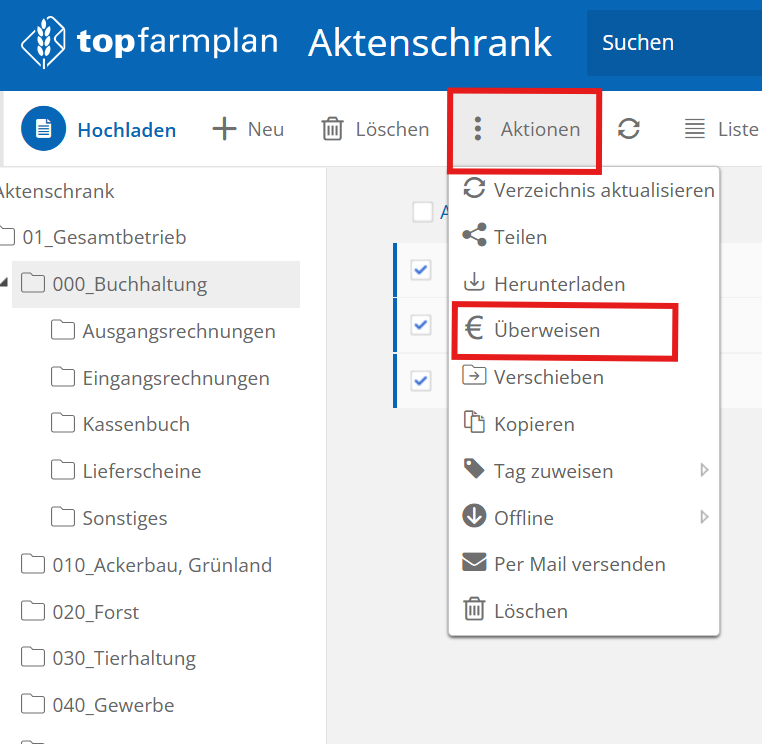762x744 pixels.
Task: Expand the Offline submenu arrow
Action: click(704, 517)
